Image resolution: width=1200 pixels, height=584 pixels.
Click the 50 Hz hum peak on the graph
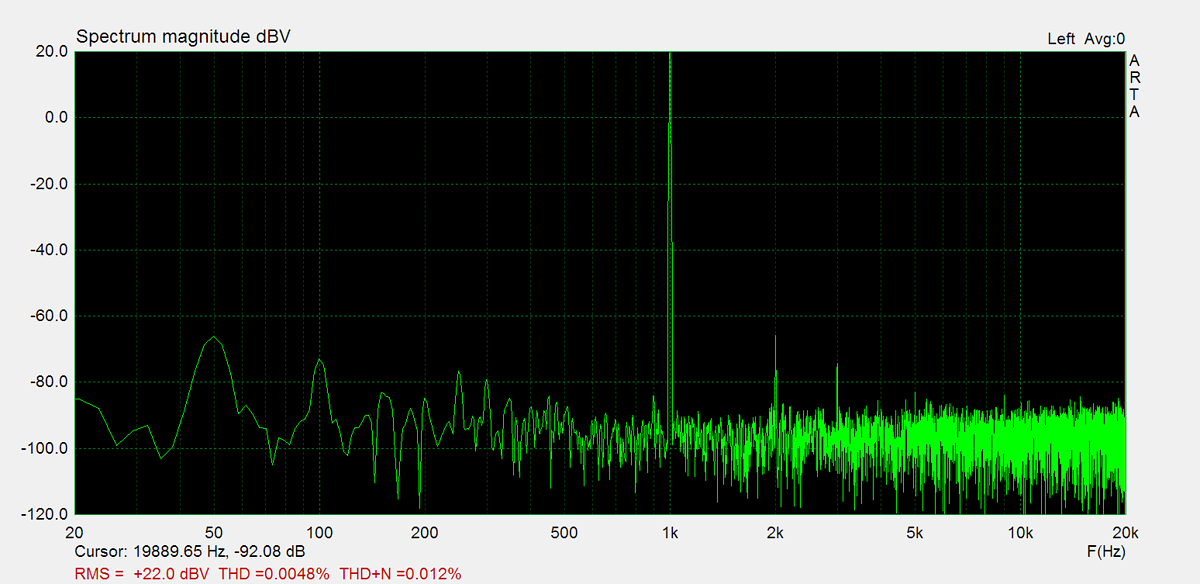click(214, 338)
